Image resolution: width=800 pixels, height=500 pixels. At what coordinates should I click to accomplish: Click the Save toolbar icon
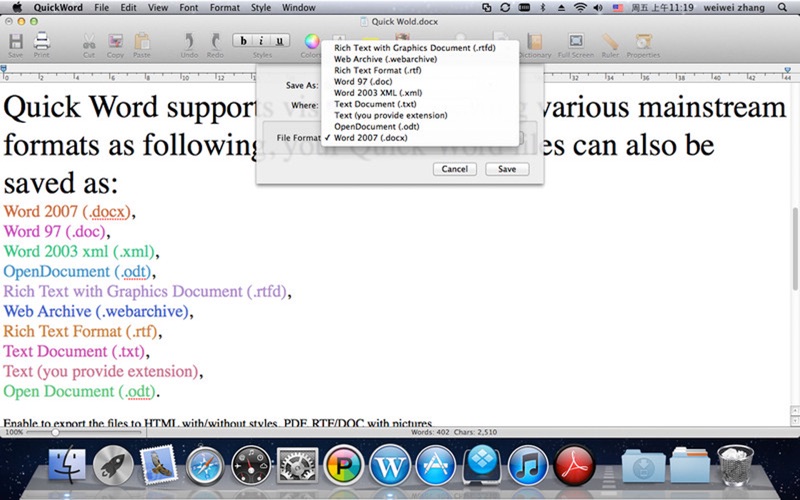coord(16,42)
